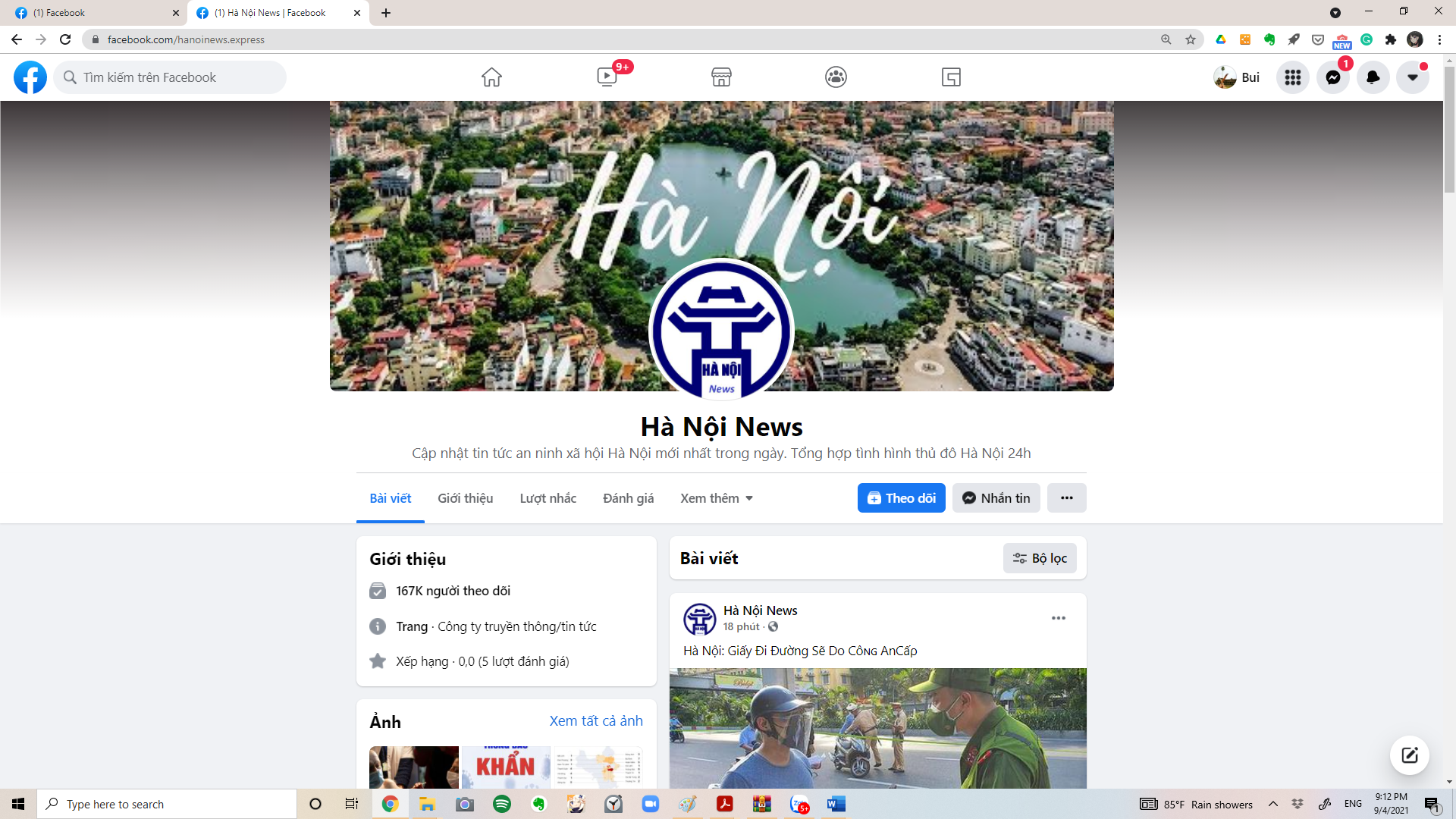
Task: Open Microsoft Word from the taskbar
Action: [836, 804]
